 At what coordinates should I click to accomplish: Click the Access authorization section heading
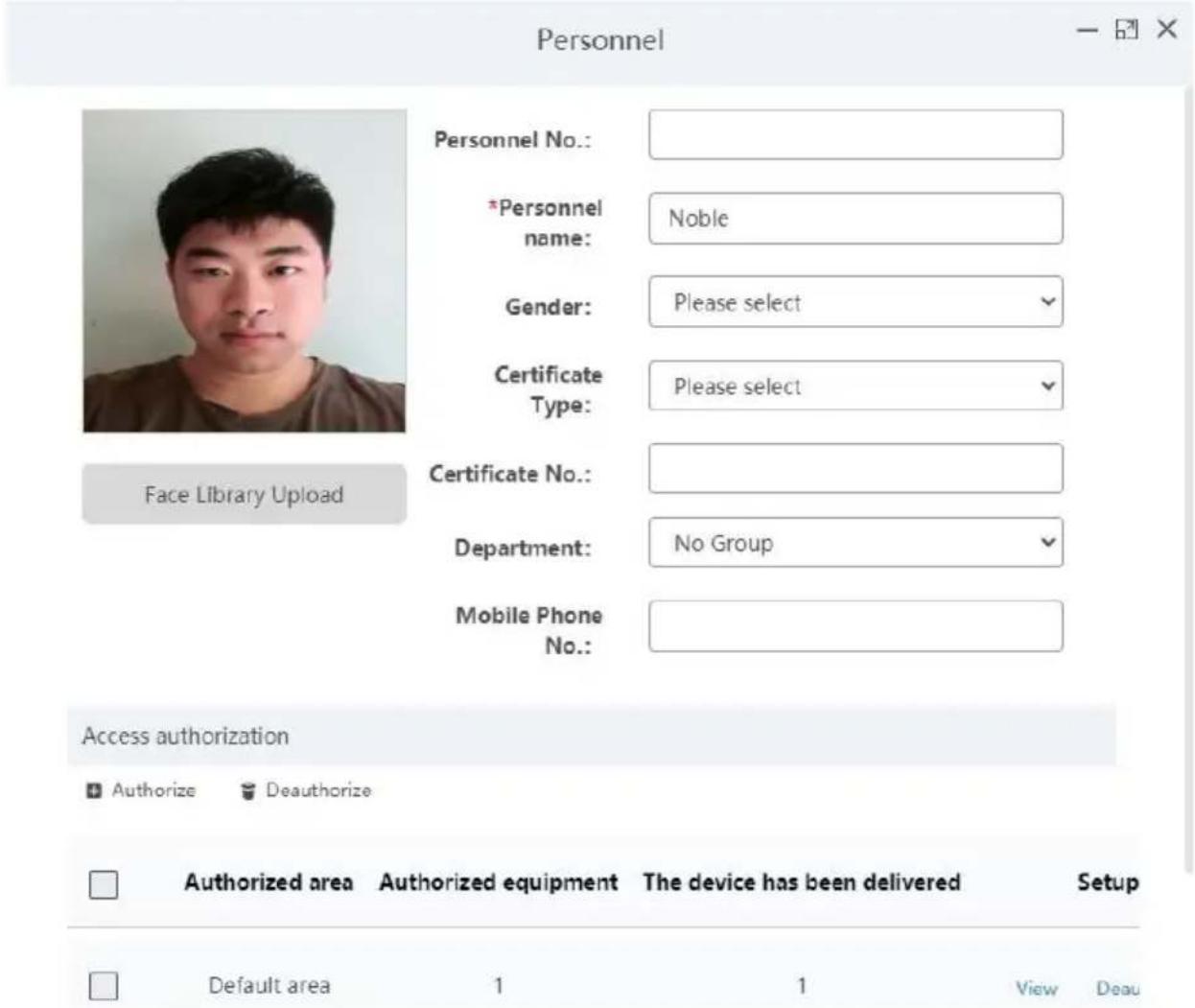[x=185, y=737]
